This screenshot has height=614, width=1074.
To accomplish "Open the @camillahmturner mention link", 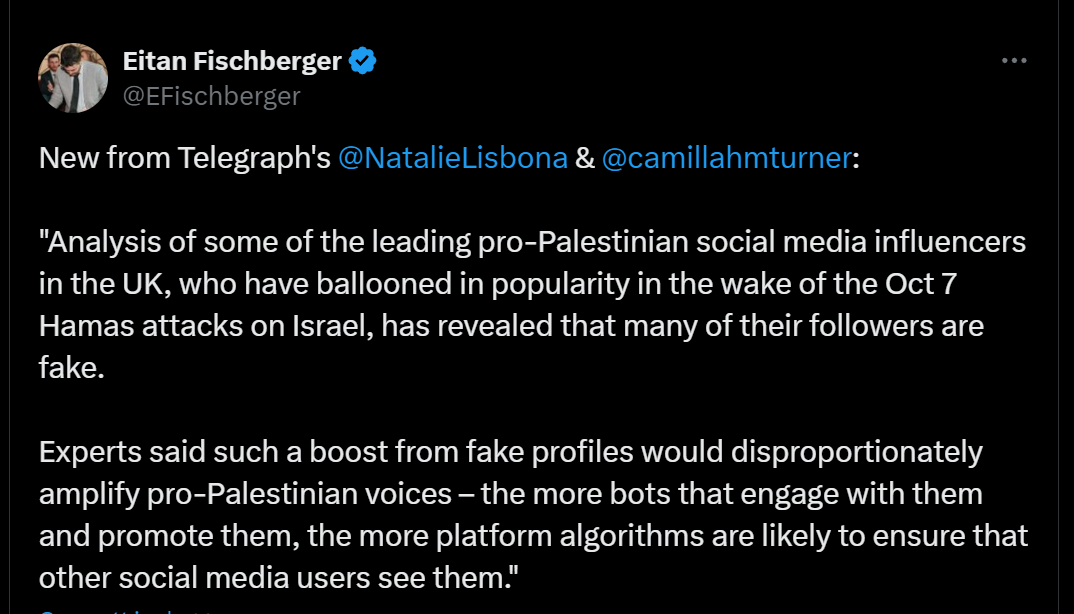I will (726, 158).
